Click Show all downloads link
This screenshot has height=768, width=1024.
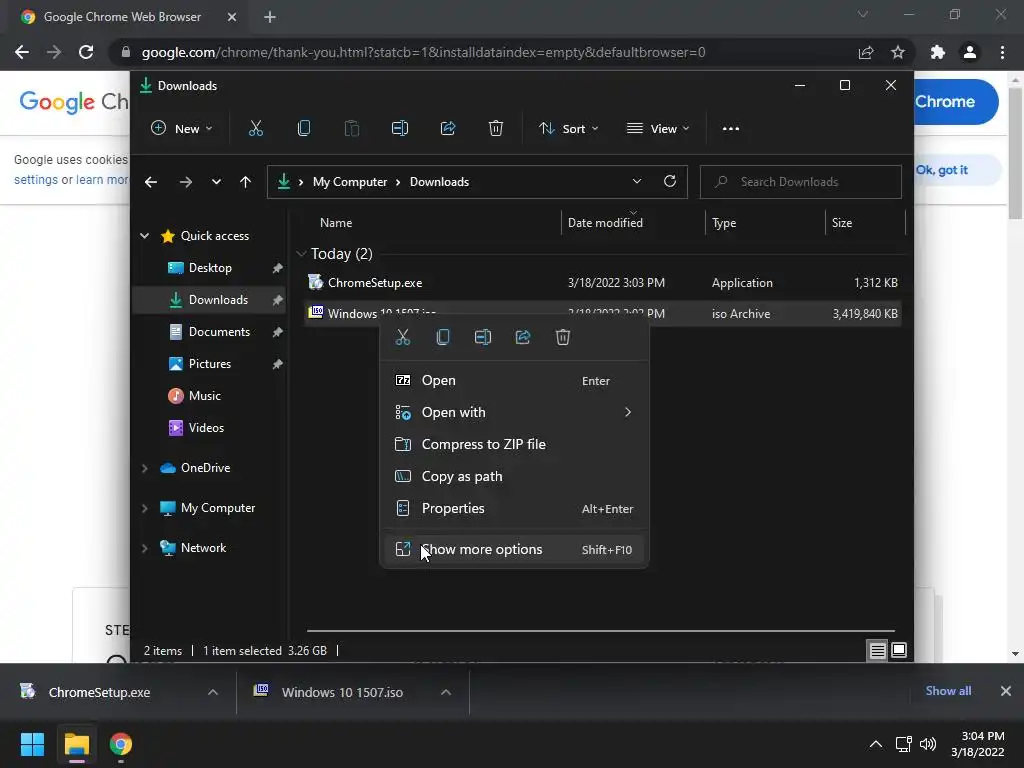(x=948, y=691)
